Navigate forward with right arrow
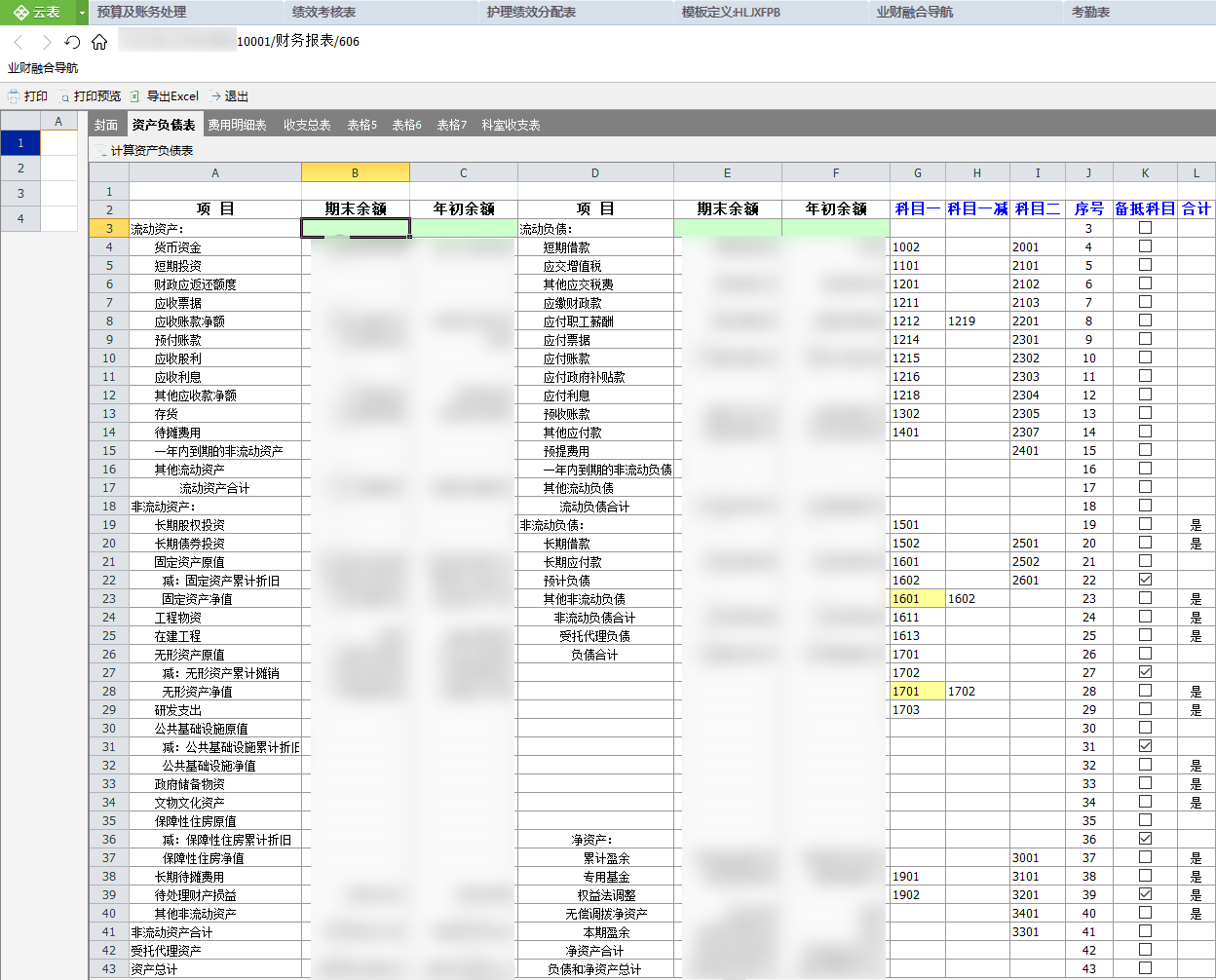 46,42
